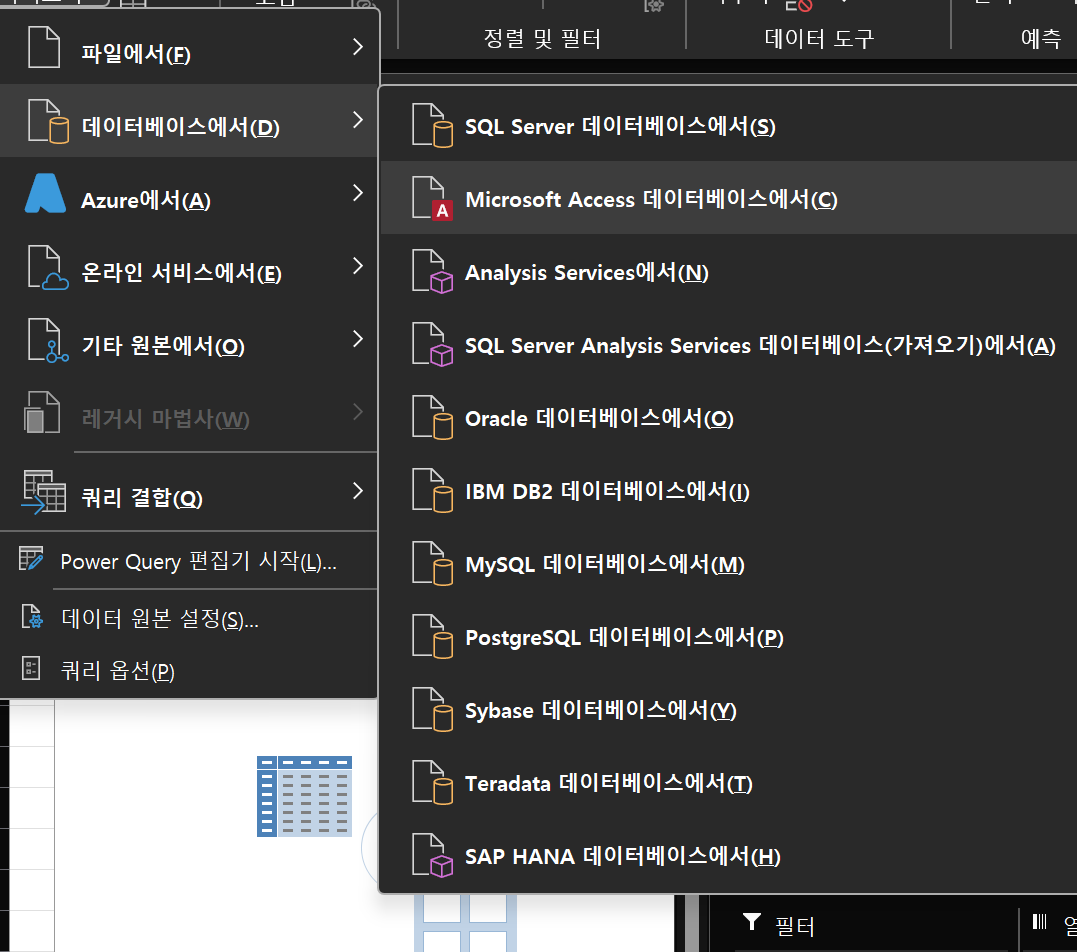Select MySQL 데이터베이스에서 entry

[604, 565]
